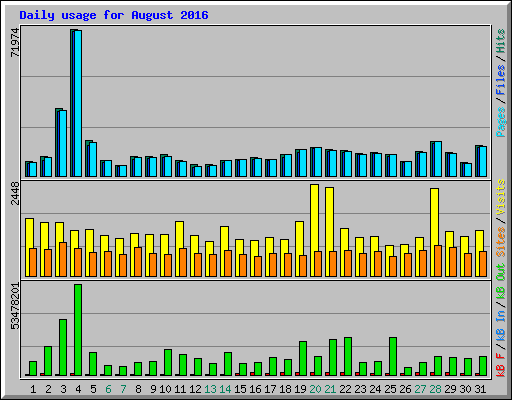The width and height of the screenshot is (512, 400).
Task: Click the x-axis day label 25
Action: click(390, 389)
